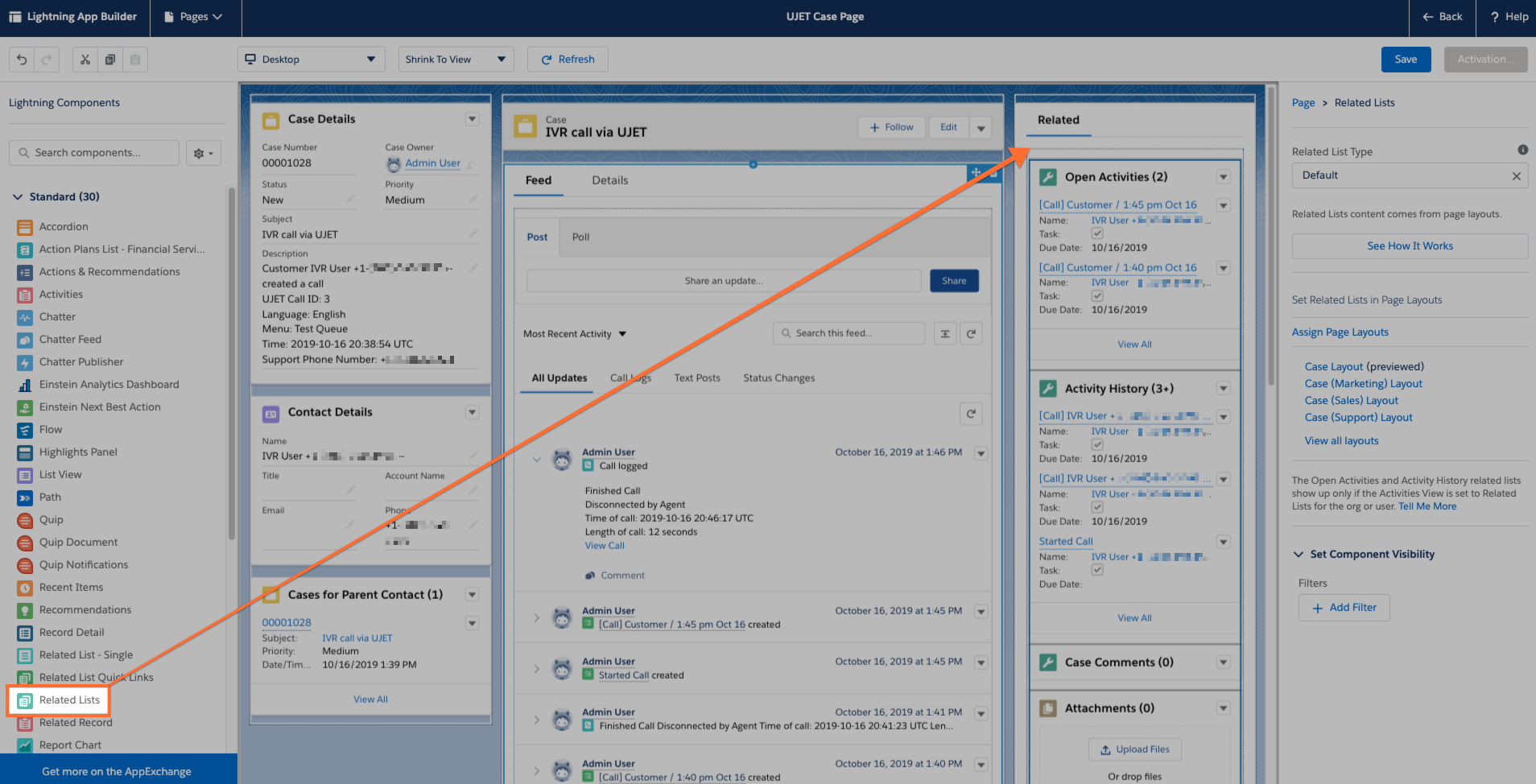The image size is (1536, 784).
Task: Click the Upload Files icon button
Action: 1135,749
